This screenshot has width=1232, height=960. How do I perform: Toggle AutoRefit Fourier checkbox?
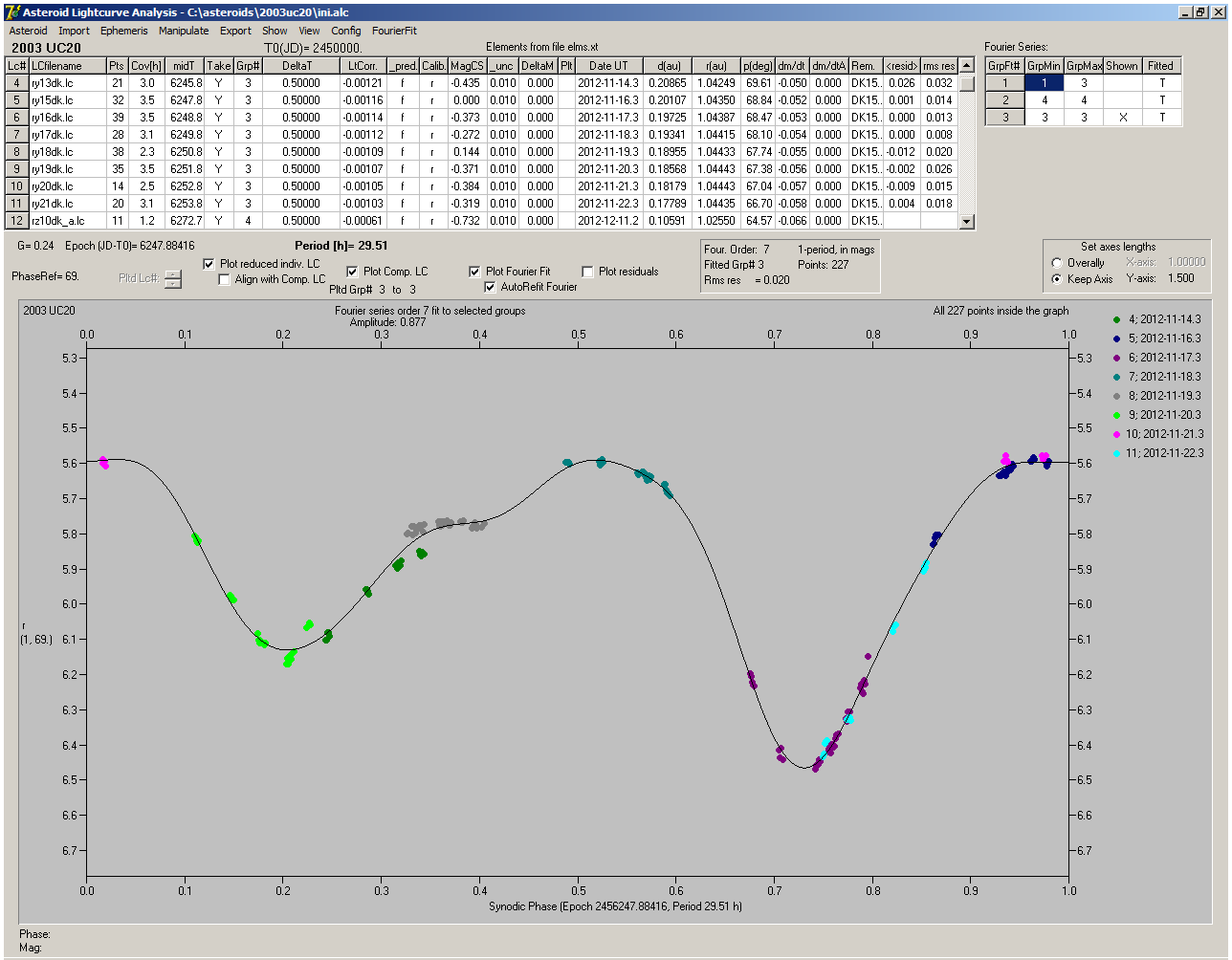(x=491, y=287)
